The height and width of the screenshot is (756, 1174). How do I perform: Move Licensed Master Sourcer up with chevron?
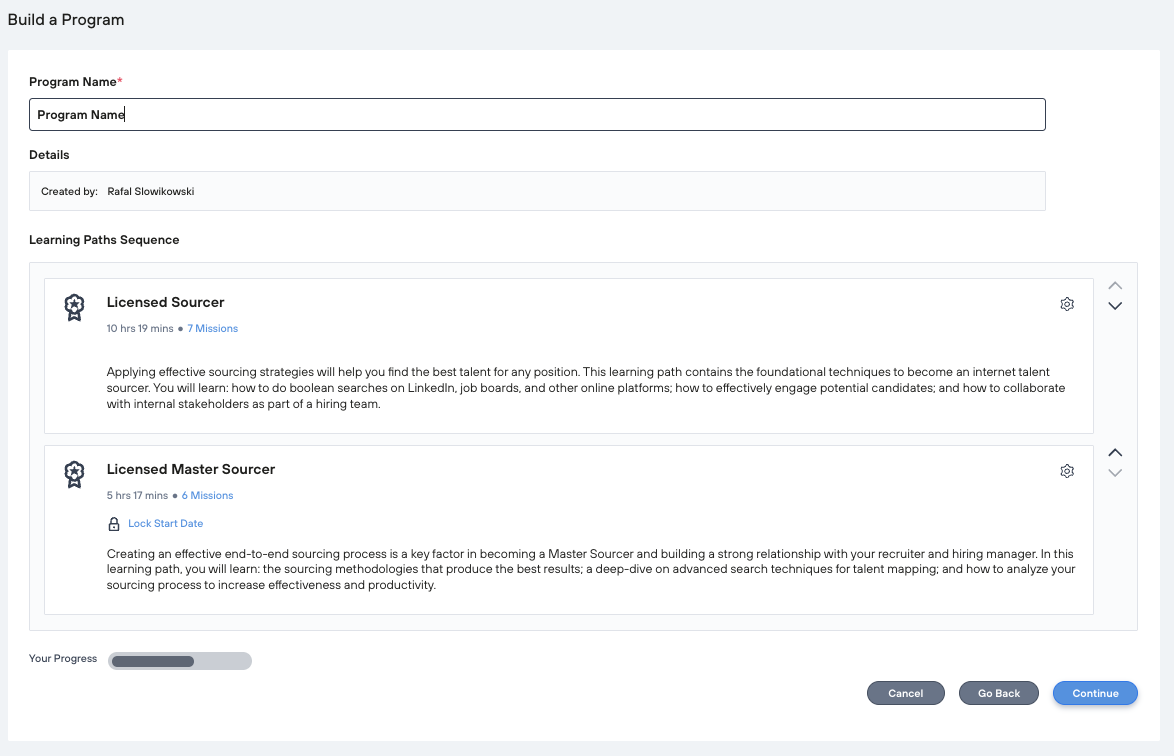pyautogui.click(x=1116, y=452)
